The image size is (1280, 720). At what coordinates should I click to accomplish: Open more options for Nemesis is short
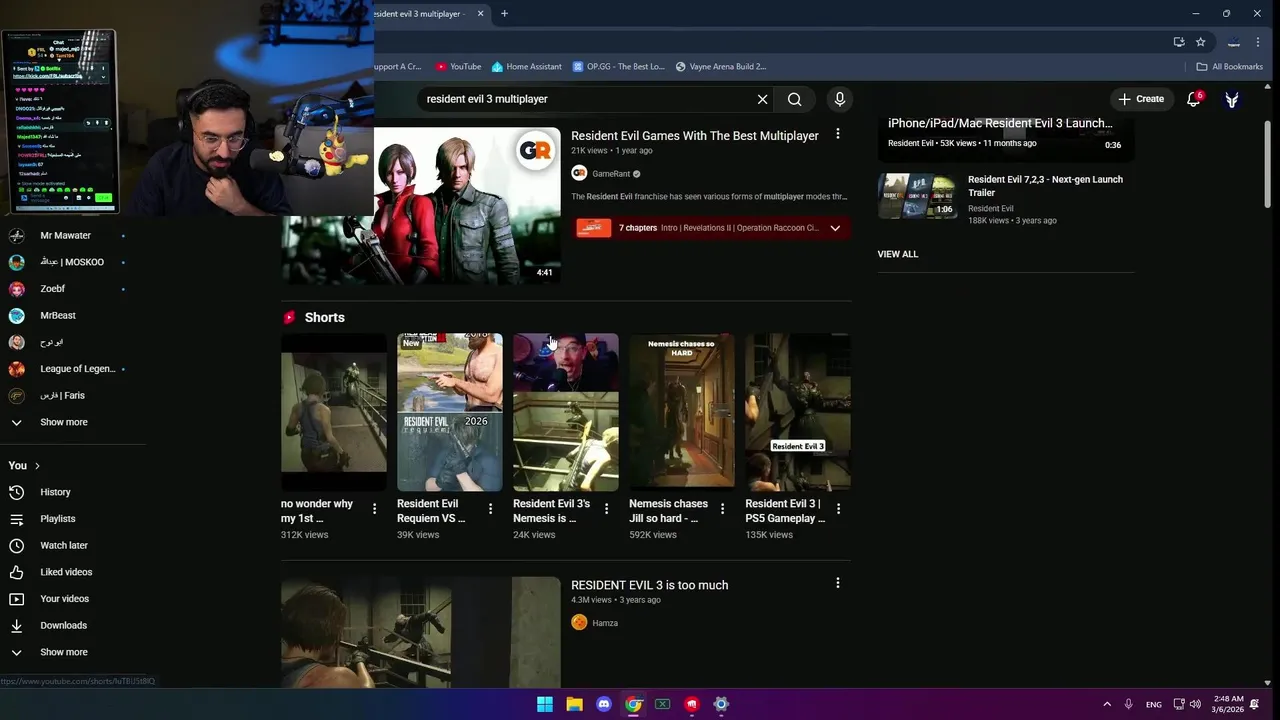pos(606,509)
